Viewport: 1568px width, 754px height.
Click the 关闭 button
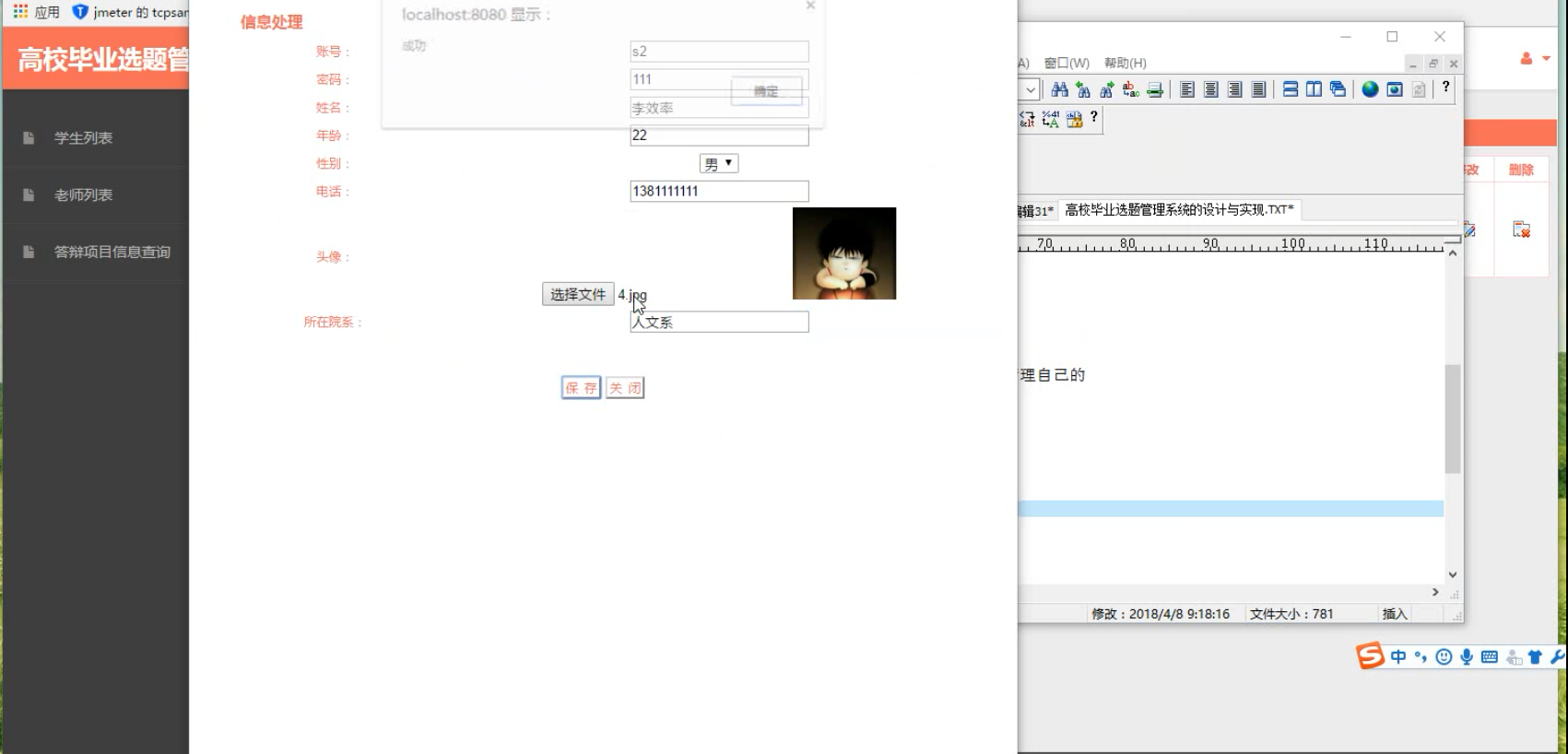coord(625,388)
